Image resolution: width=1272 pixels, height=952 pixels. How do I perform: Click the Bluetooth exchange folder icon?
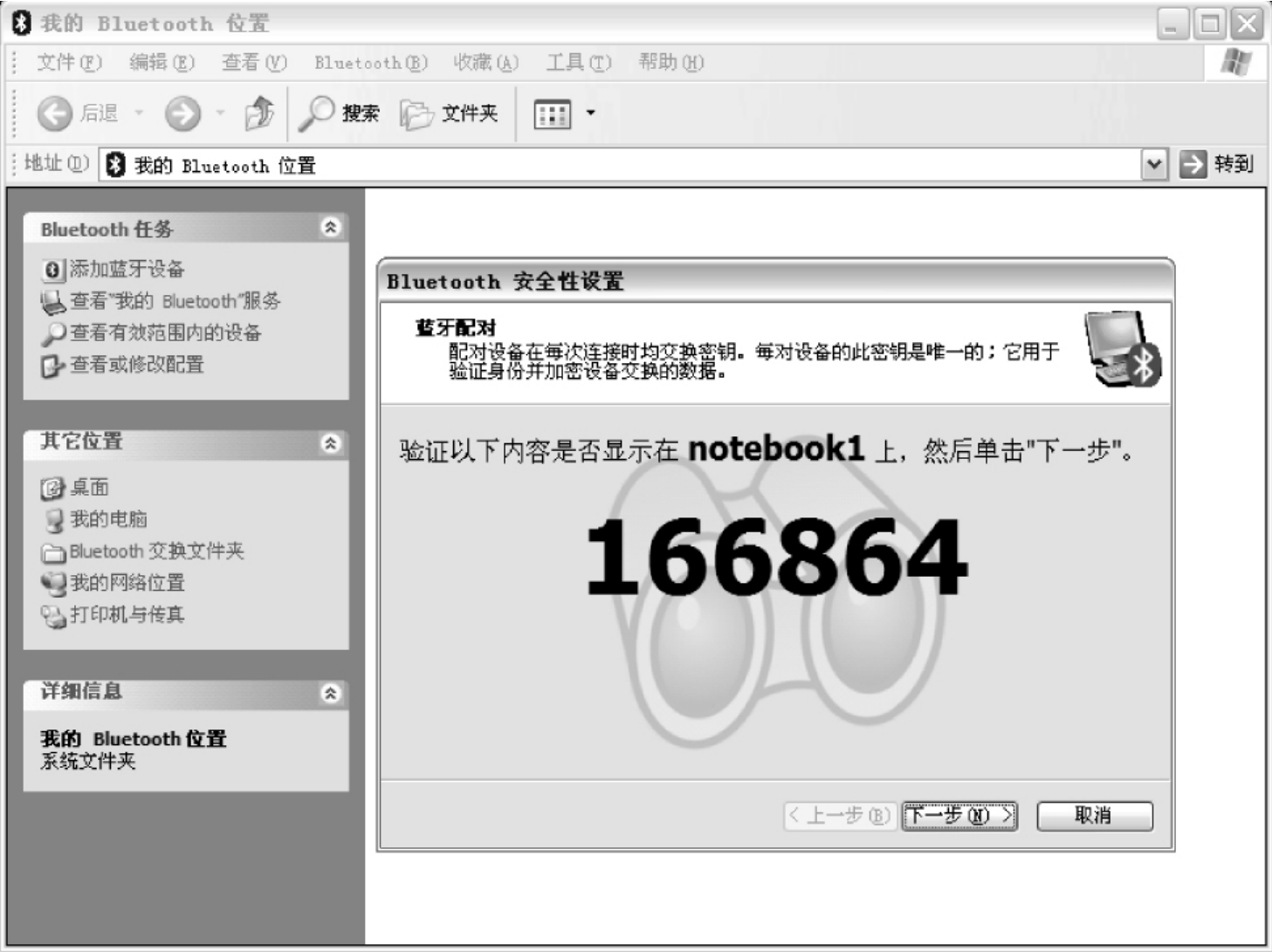coord(53,553)
